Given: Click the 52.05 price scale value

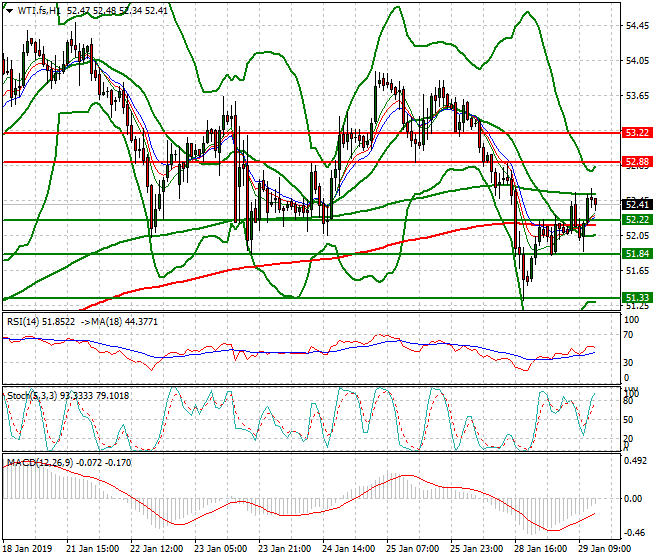Looking at the screenshot, I should pyautogui.click(x=637, y=236).
